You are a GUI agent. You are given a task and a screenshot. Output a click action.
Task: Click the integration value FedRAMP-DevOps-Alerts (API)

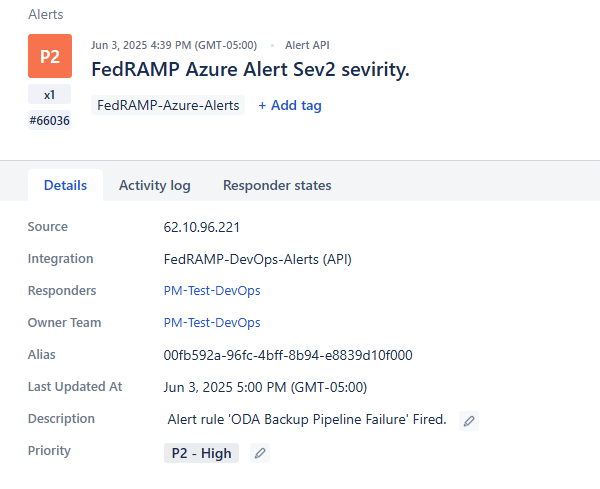click(x=258, y=259)
